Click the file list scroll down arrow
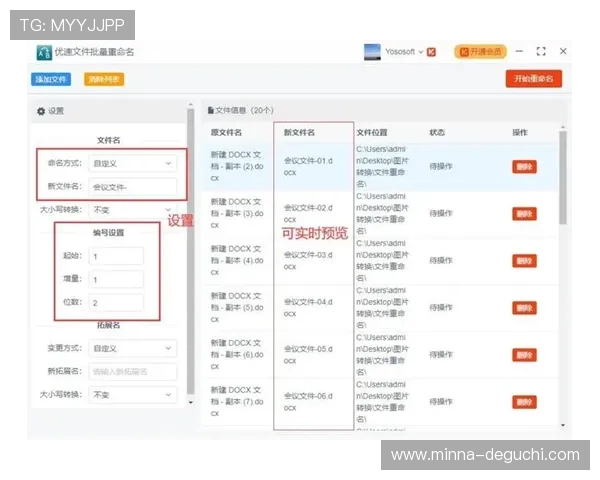 (562, 425)
